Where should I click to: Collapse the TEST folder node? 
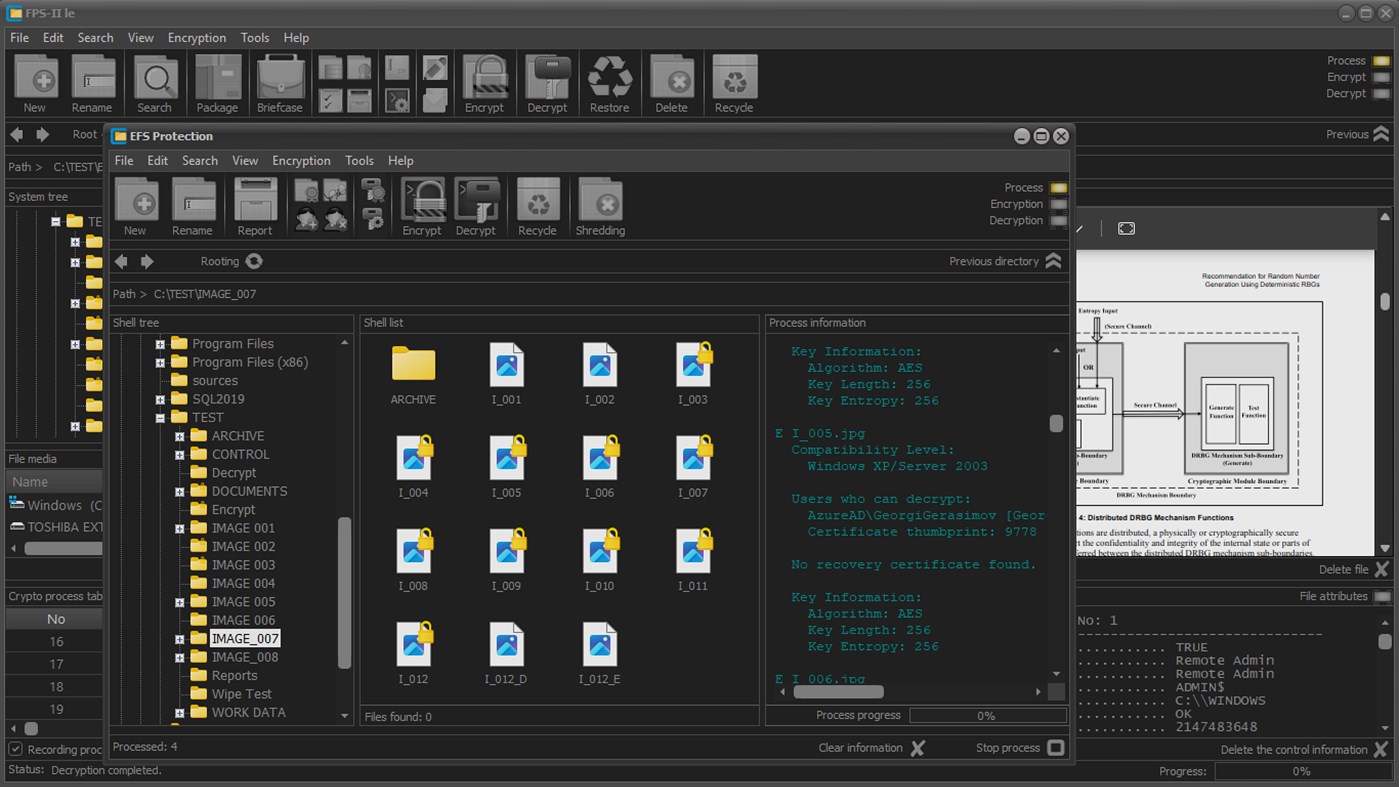(159, 417)
